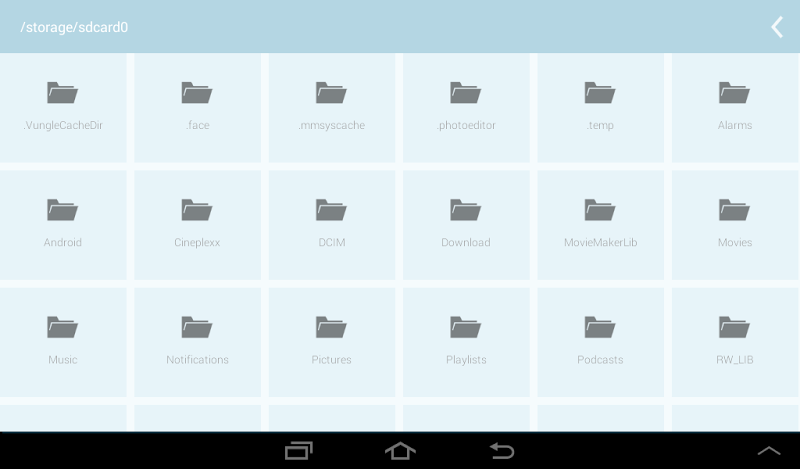Open the .photoeditor folder icon
Viewport: 800px width, 469px height.
465,93
